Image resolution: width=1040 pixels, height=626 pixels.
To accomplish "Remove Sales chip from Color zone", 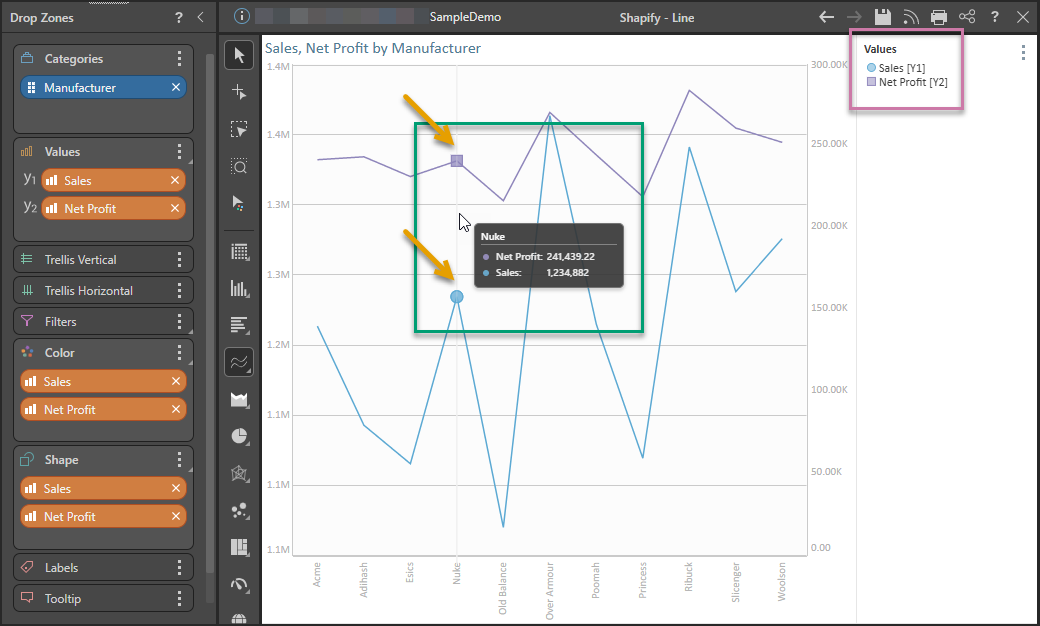I will [176, 382].
